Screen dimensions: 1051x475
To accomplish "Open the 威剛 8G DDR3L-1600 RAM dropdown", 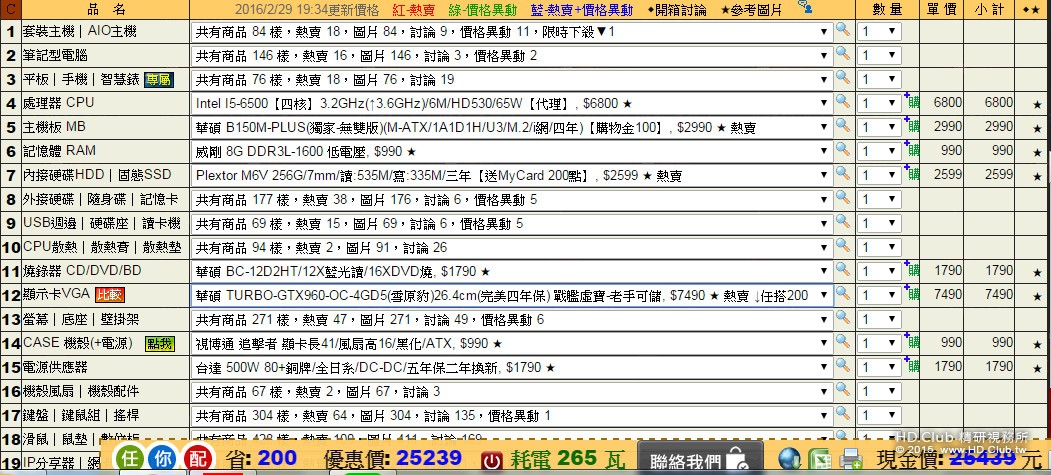I will tap(512, 151).
